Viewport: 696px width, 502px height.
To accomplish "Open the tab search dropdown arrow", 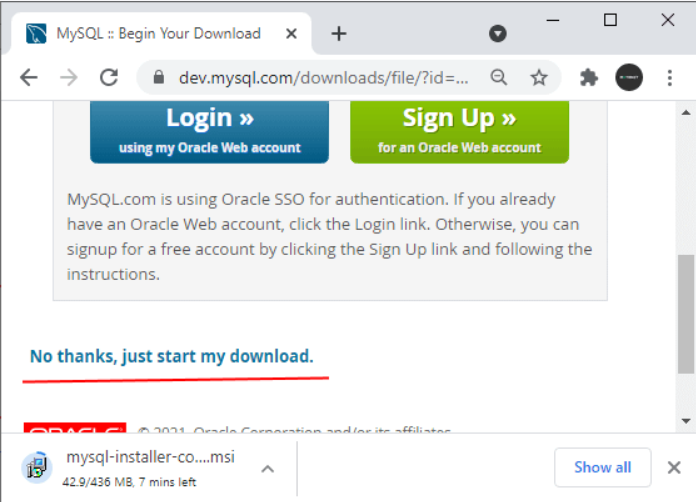I will coord(498,33).
